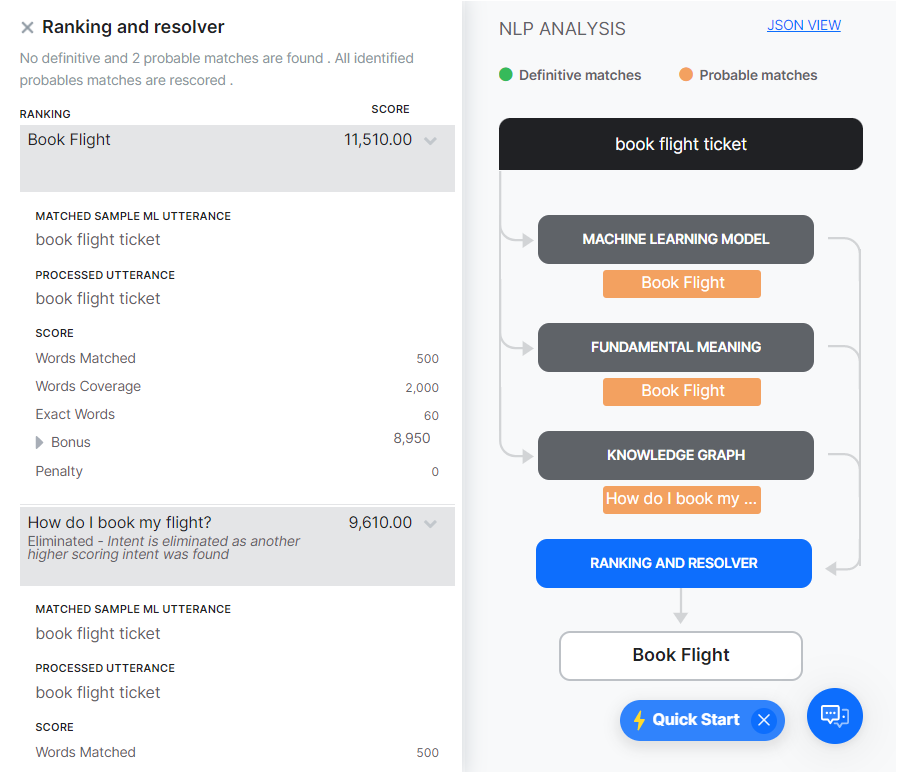Click the 'How do I book my ...' tag
The image size is (897, 773).
(x=682, y=499)
